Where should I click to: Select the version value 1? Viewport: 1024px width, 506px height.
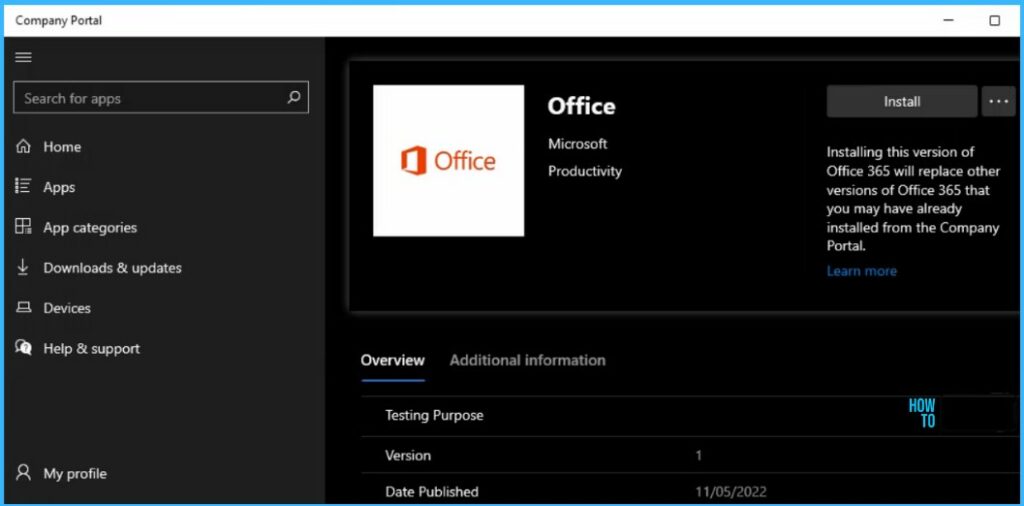[699, 455]
